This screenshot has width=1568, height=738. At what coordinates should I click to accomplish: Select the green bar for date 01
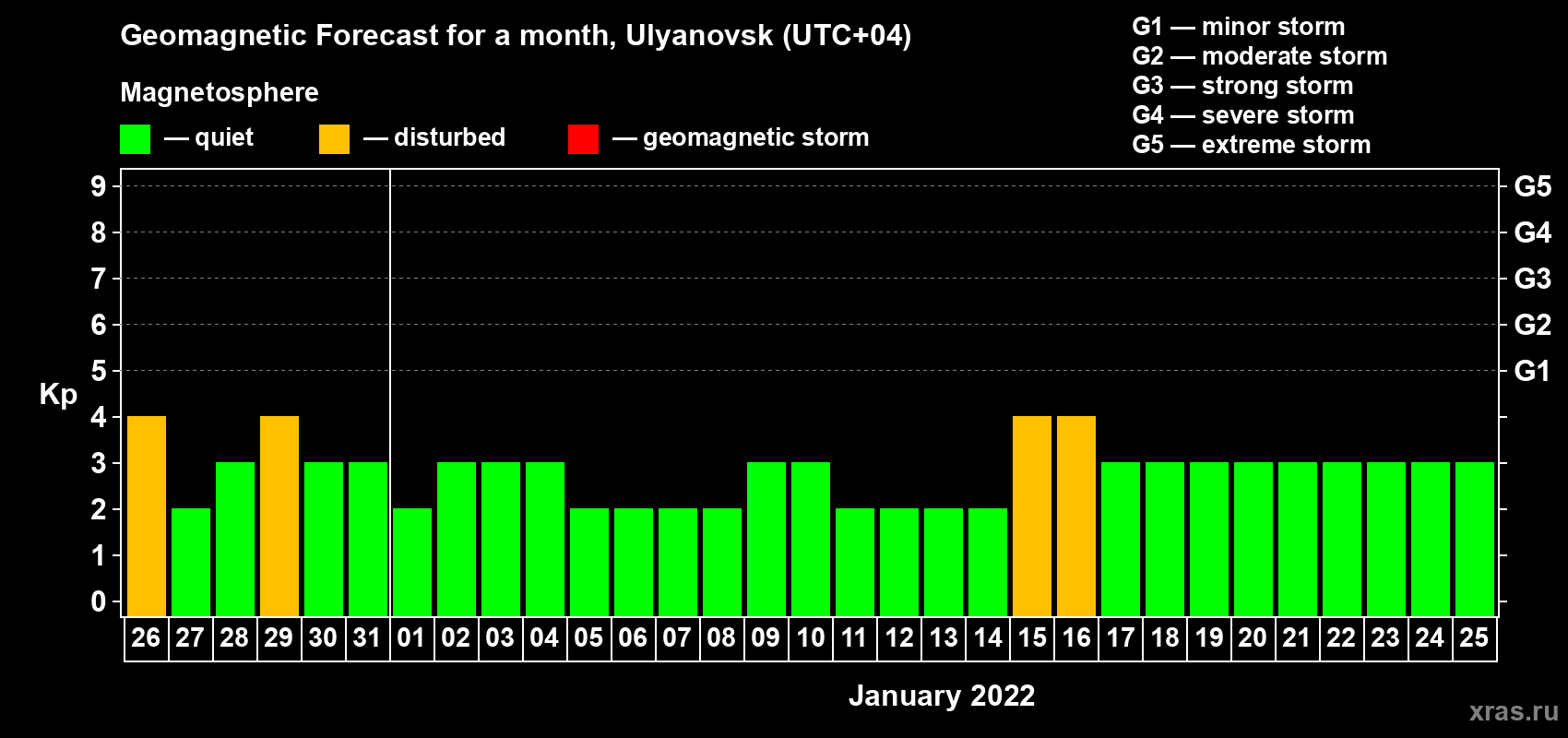(x=412, y=562)
